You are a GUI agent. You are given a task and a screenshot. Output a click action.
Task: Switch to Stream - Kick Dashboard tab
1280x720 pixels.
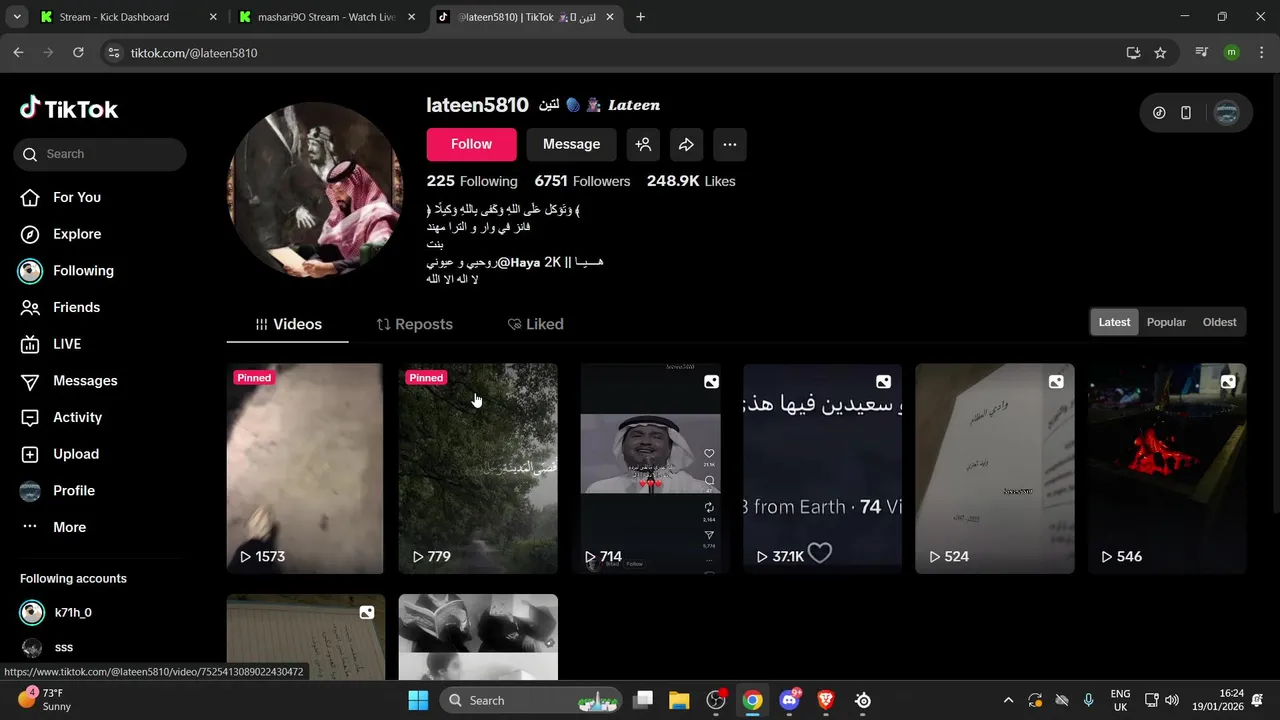point(128,17)
